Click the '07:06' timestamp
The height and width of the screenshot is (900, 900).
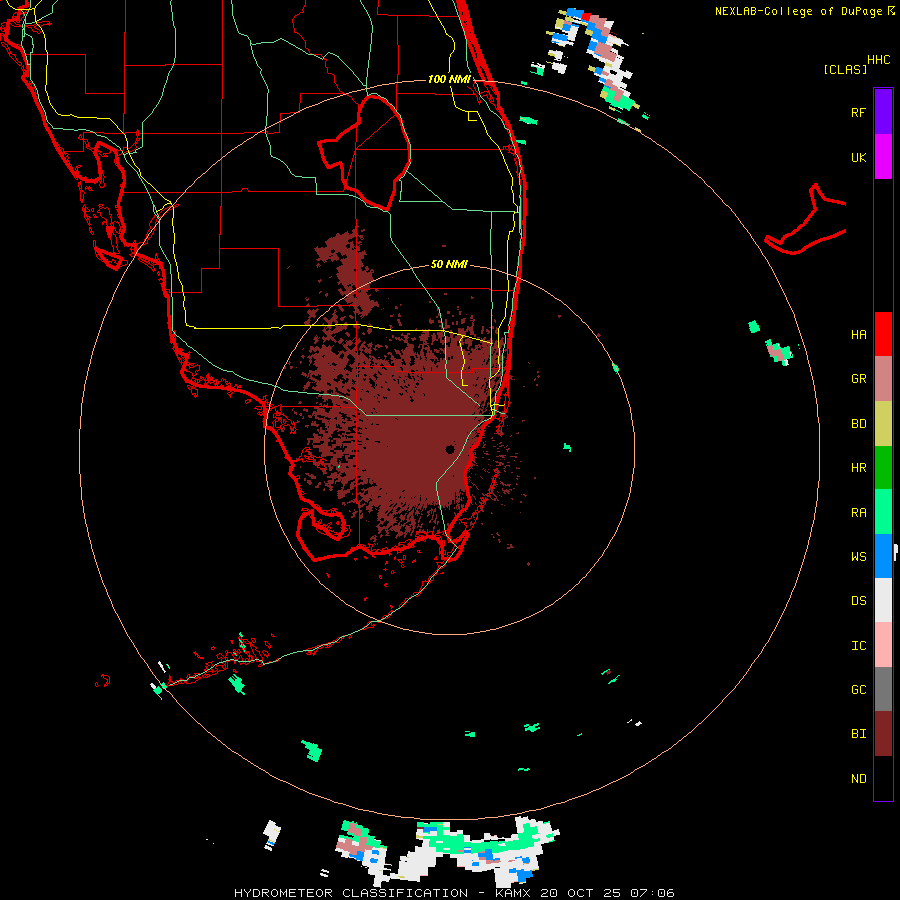coord(652,893)
